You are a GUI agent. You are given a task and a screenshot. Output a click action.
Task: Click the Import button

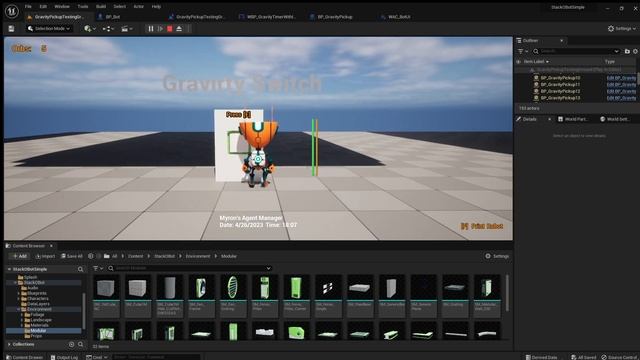pyautogui.click(x=45, y=256)
